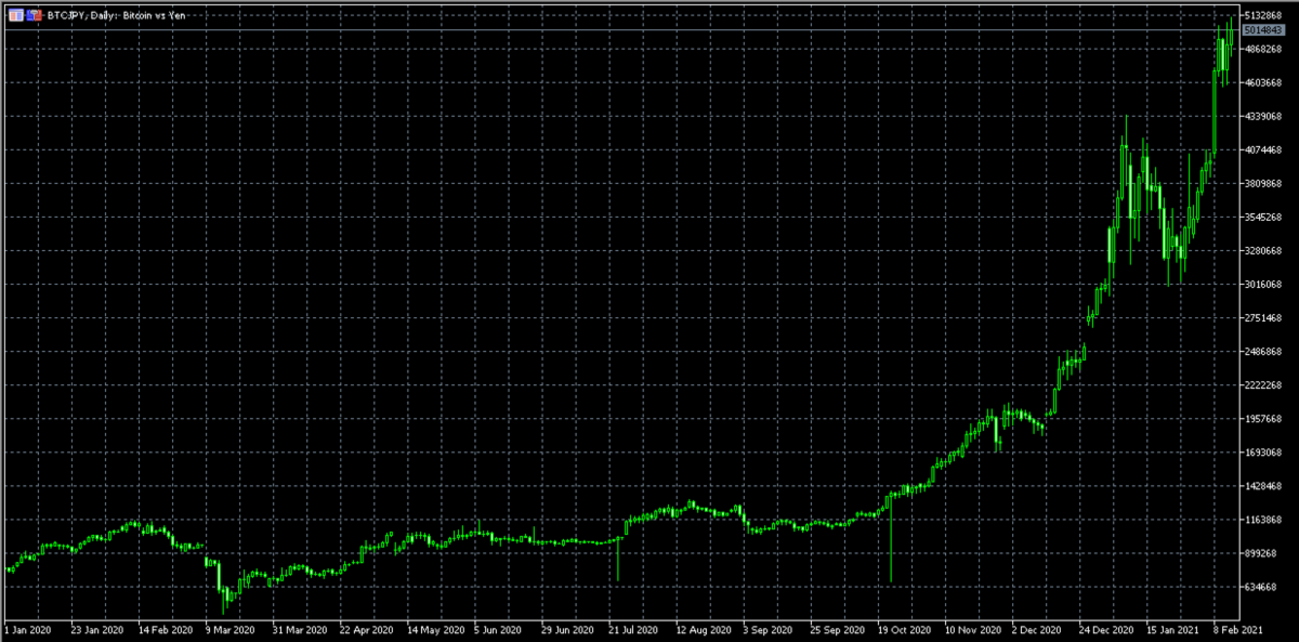Click the 4603668 price scale label
This screenshot has width=1299, height=642.
pyautogui.click(x=1264, y=83)
